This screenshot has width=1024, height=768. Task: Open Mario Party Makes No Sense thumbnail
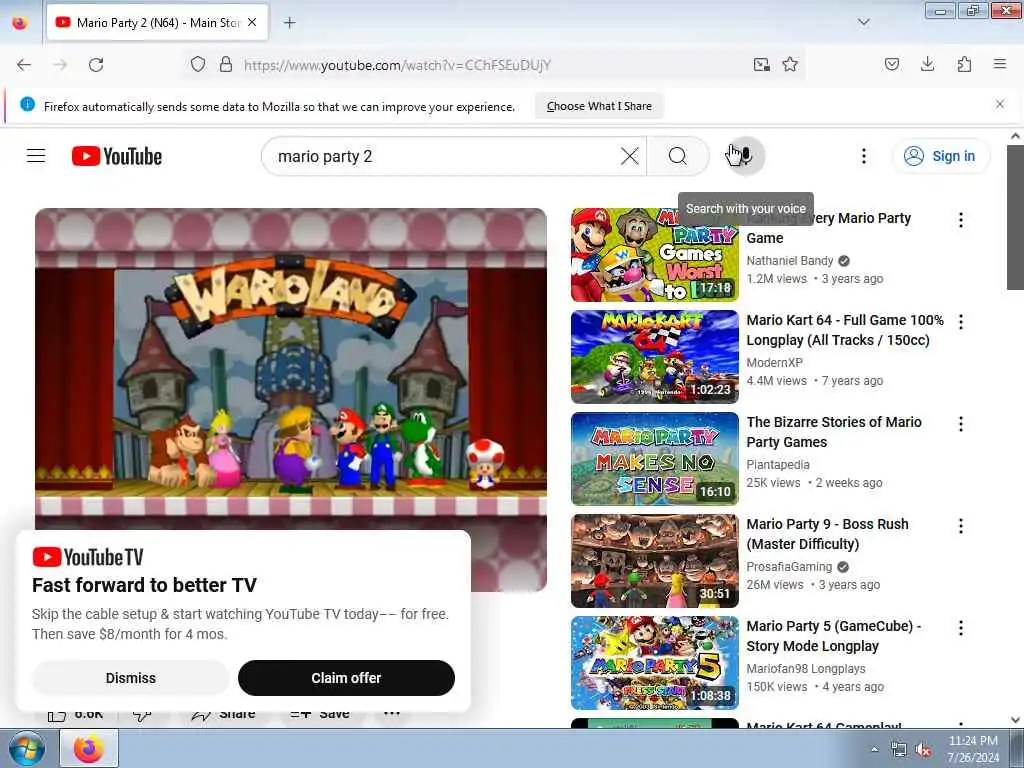tap(654, 458)
